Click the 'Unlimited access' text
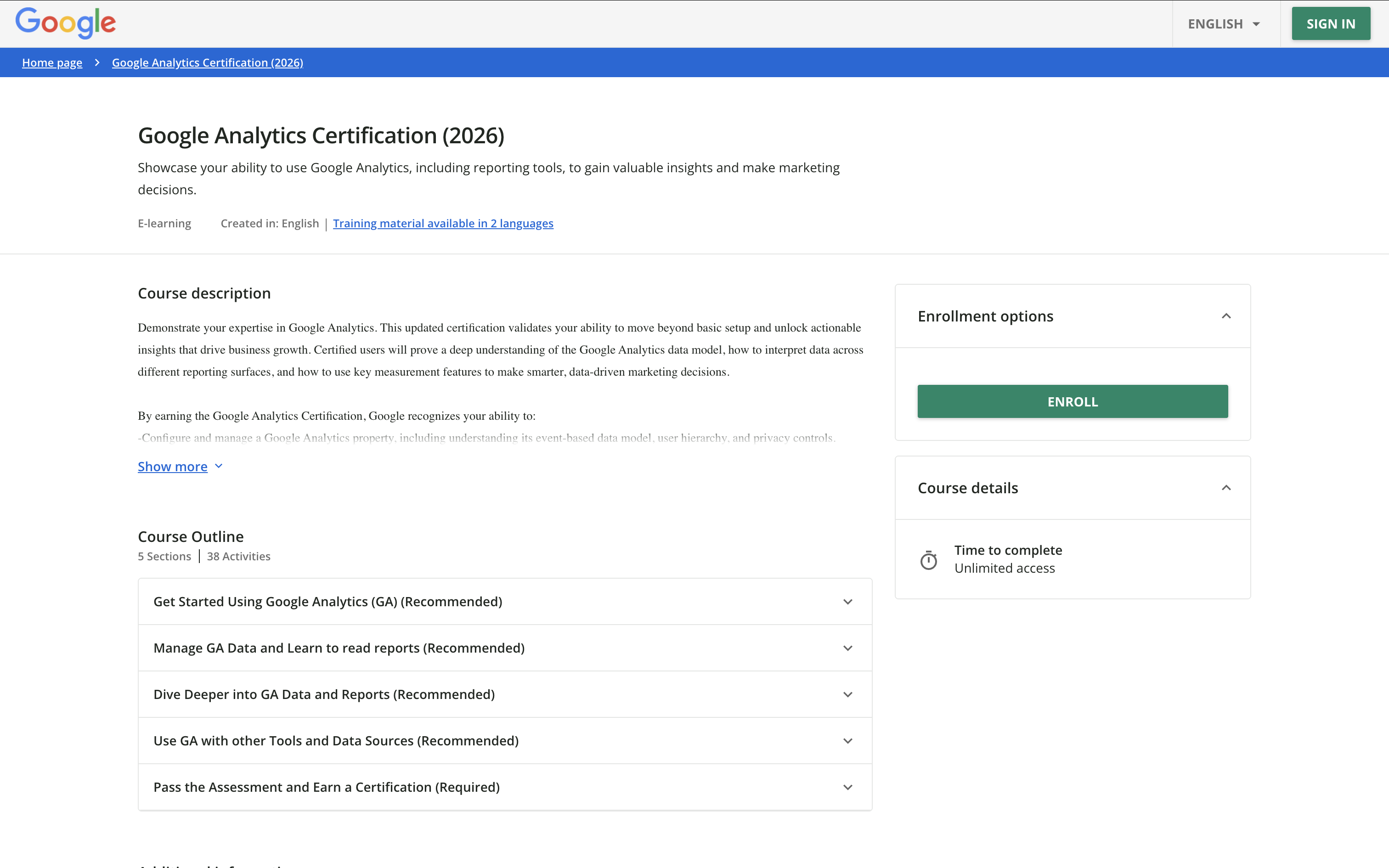 (1005, 569)
